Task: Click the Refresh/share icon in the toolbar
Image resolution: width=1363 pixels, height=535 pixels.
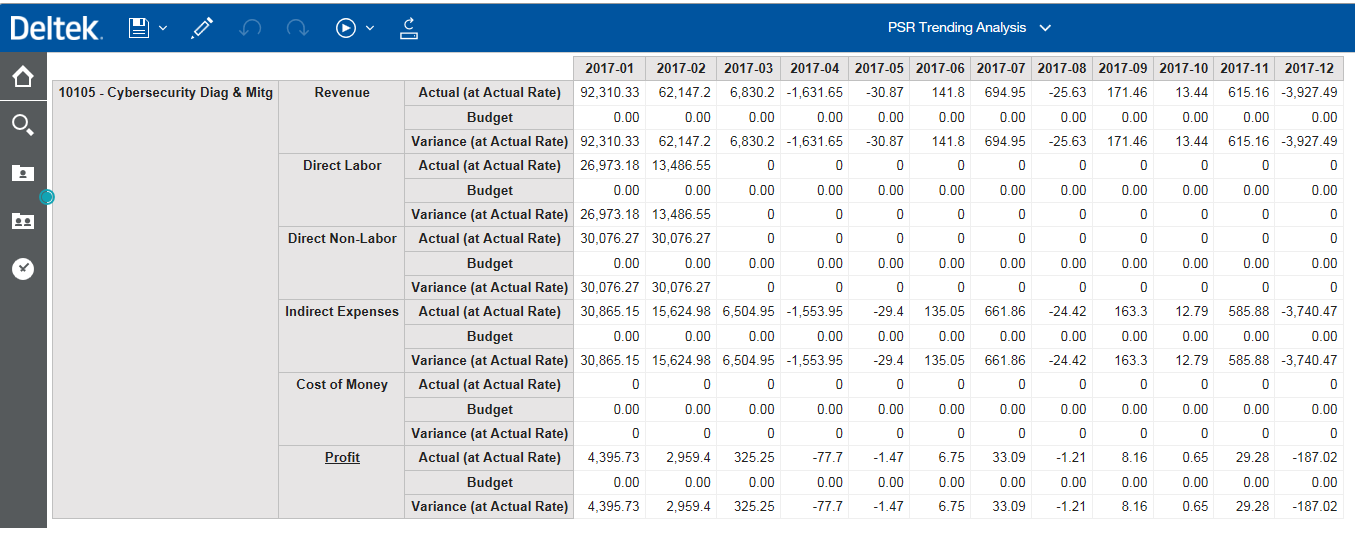Action: pyautogui.click(x=408, y=28)
